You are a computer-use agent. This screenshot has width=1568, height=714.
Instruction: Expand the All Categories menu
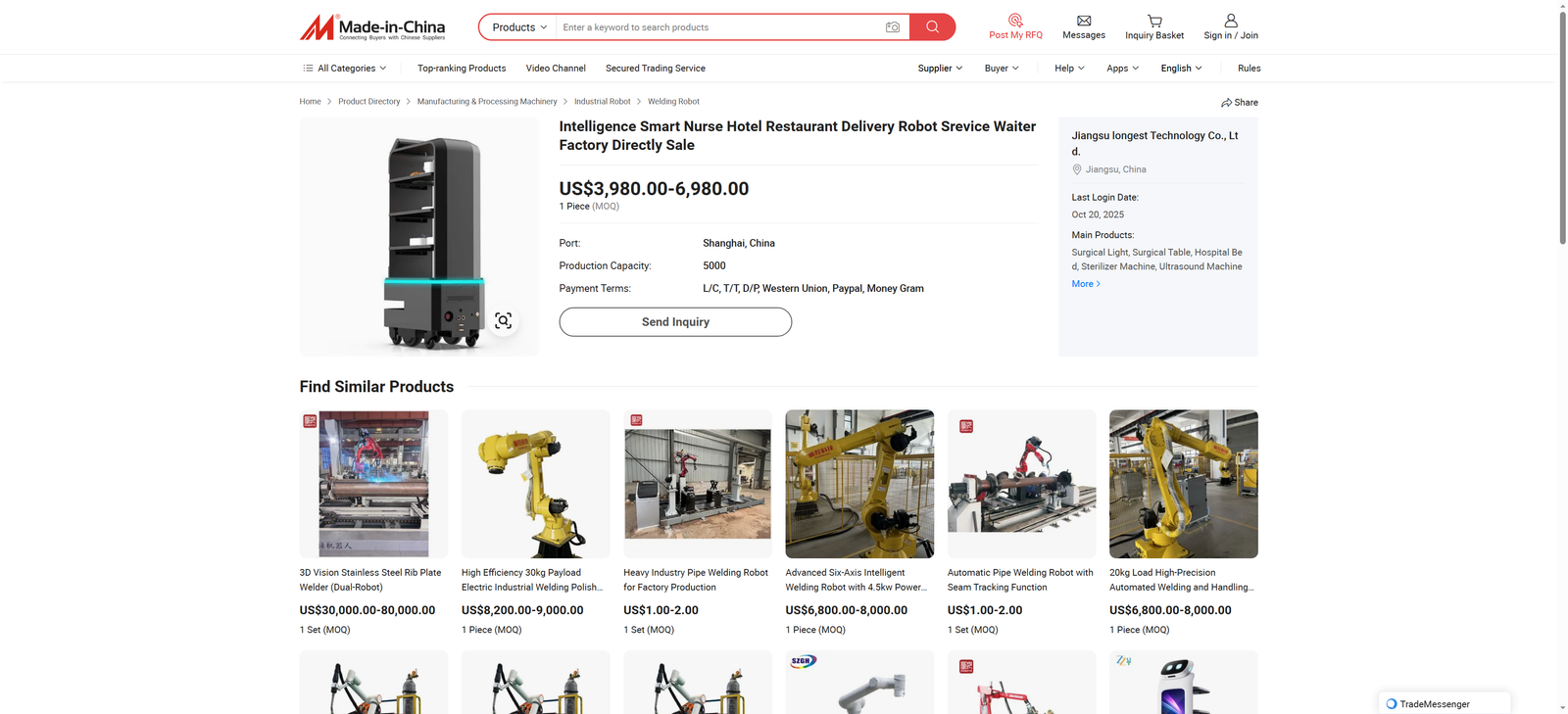(x=345, y=69)
